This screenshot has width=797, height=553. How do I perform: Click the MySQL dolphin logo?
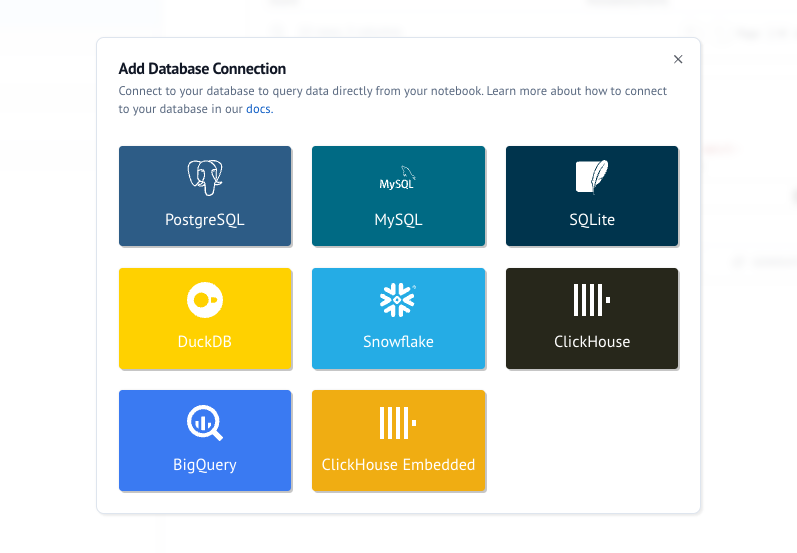(398, 179)
